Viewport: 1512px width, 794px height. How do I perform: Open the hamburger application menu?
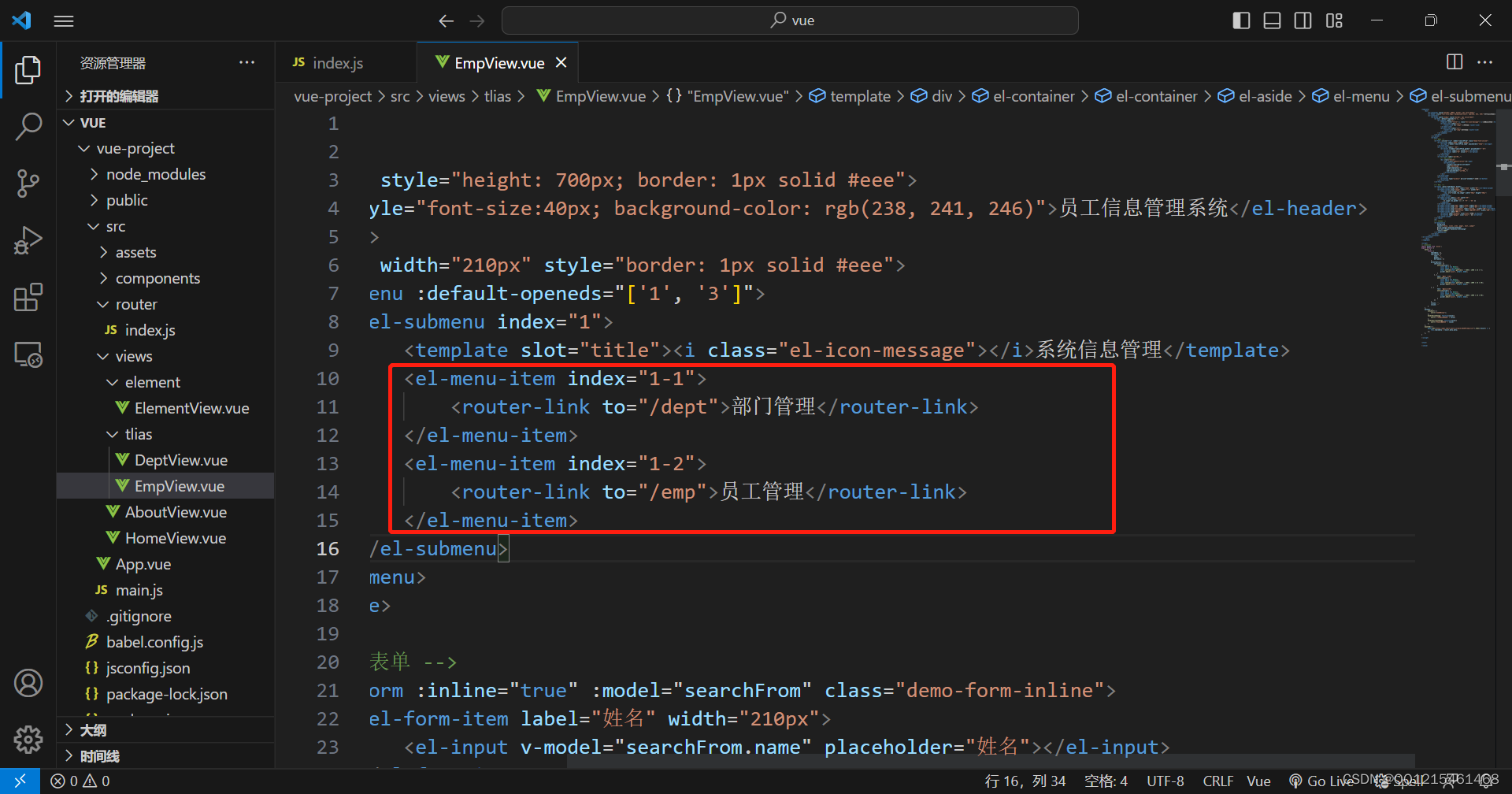pyautogui.click(x=64, y=21)
